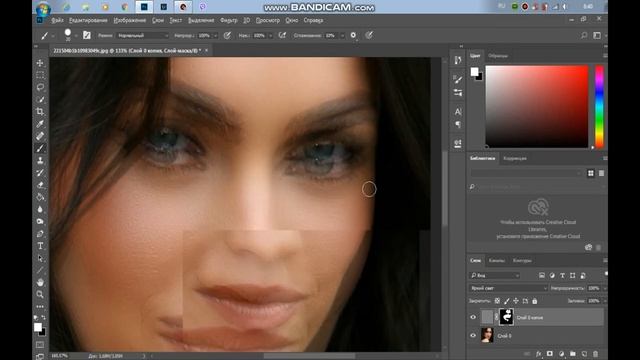Create a new layer icon
640x360 pixels.
point(584,354)
